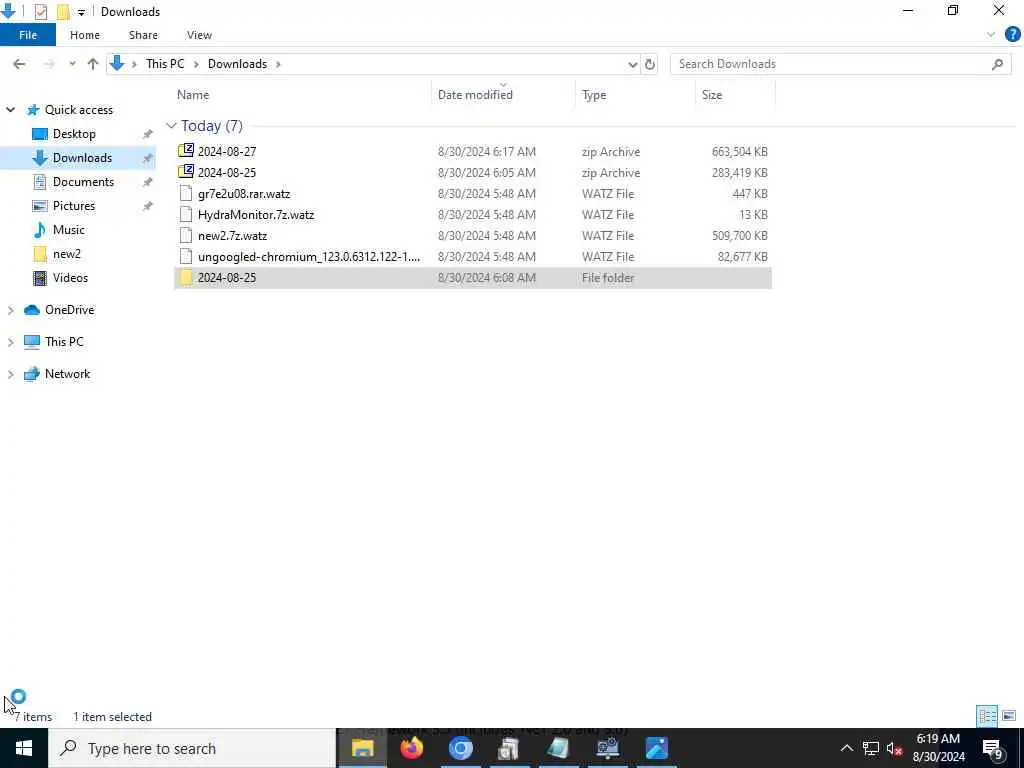The image size is (1024, 768).
Task: Sort by the Name column header
Action: coord(300,95)
